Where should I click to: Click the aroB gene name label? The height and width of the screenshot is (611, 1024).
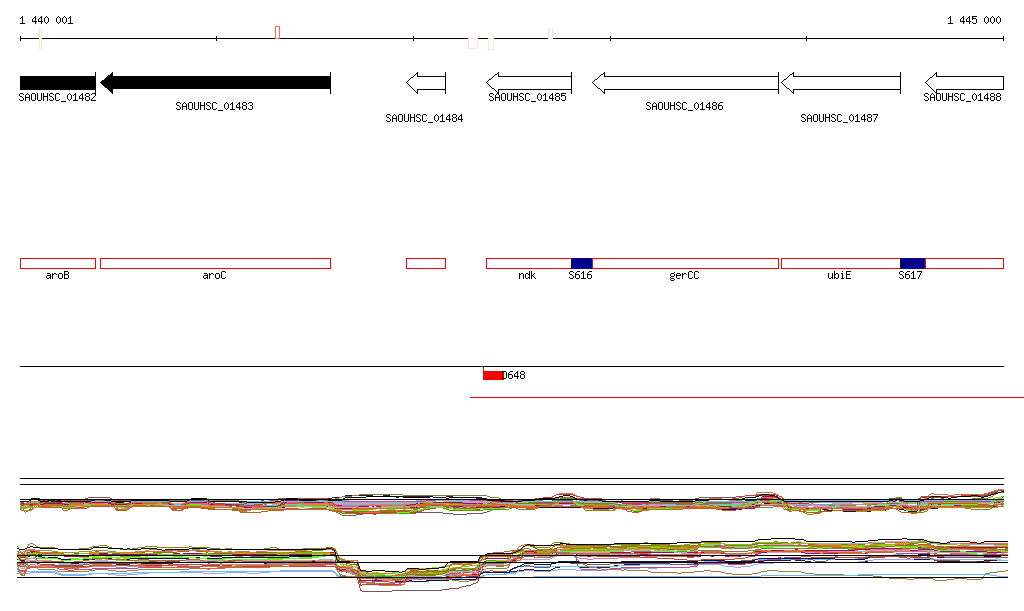point(57,275)
